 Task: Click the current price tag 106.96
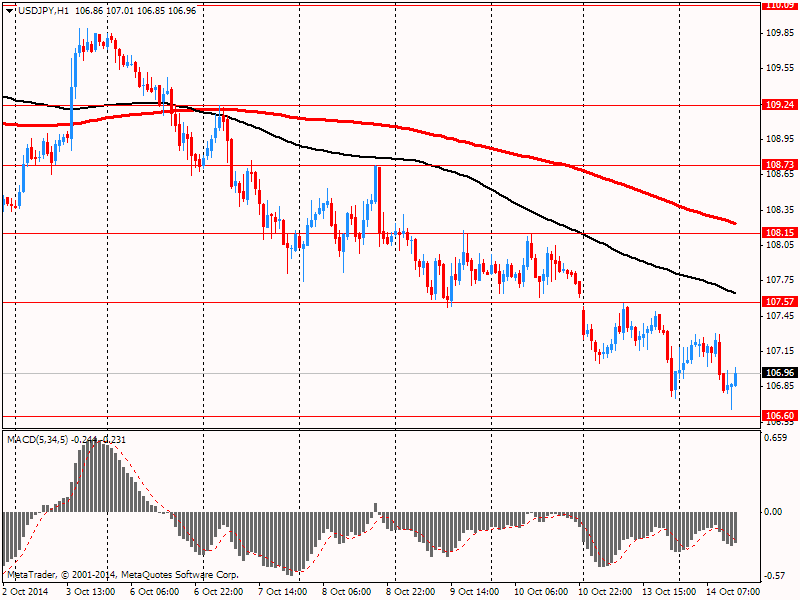[x=780, y=373]
